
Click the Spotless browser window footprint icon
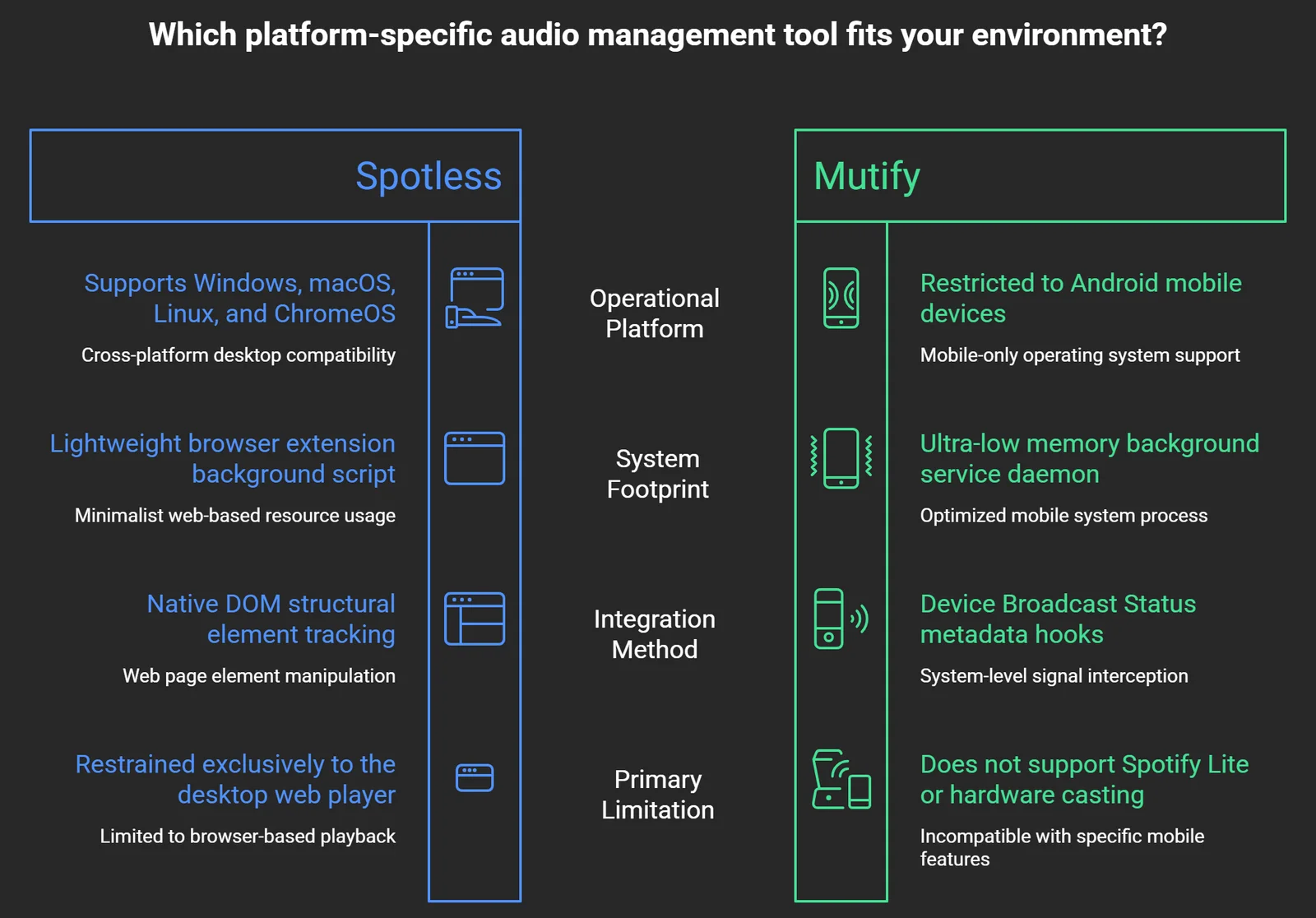[x=475, y=458]
